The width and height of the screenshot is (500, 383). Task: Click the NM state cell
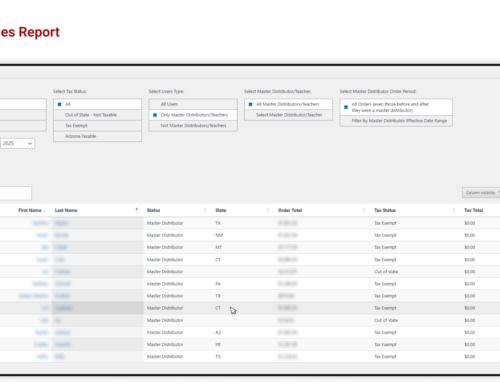(x=219, y=235)
